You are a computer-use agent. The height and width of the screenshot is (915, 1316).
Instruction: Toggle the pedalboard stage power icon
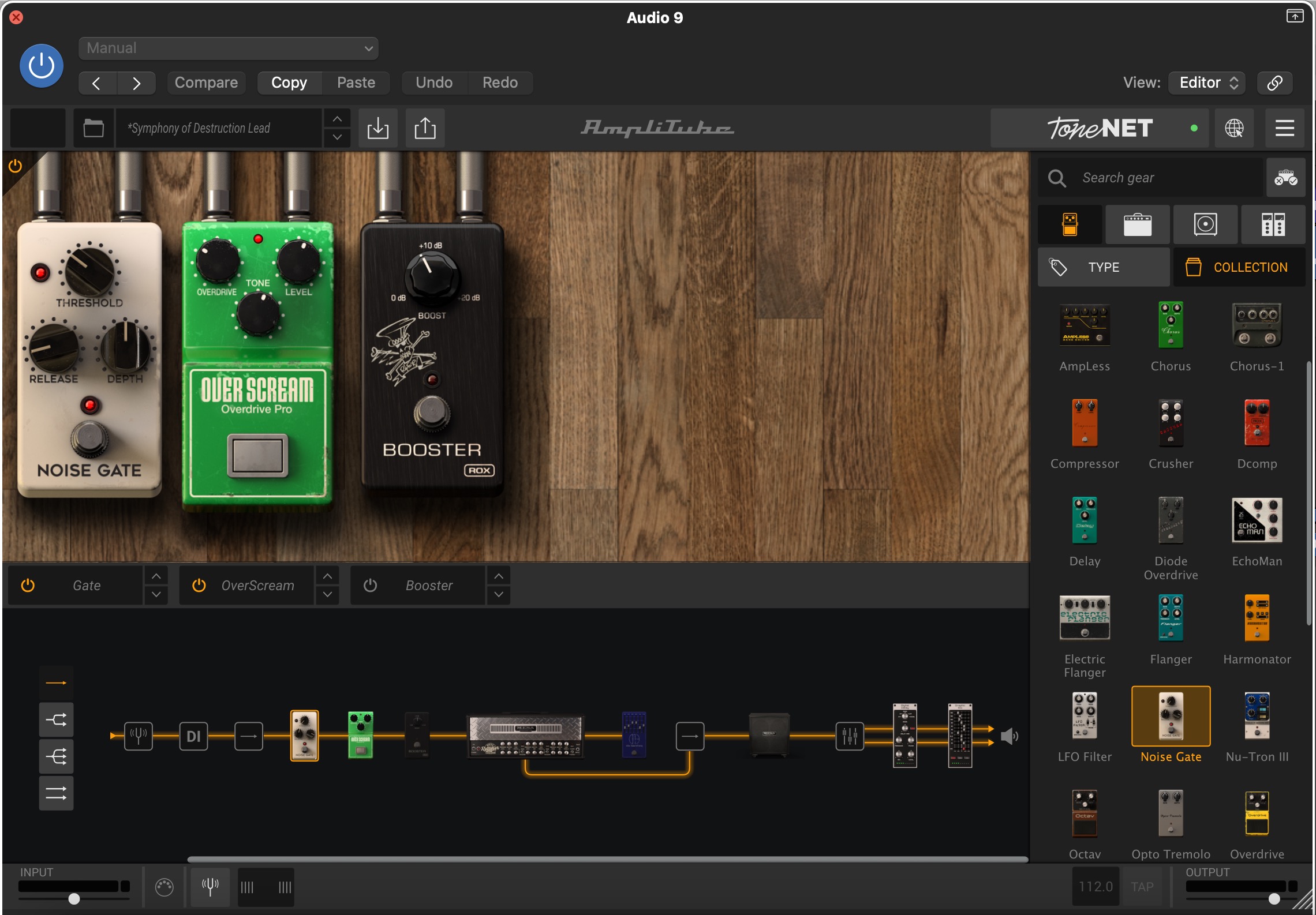click(x=15, y=166)
